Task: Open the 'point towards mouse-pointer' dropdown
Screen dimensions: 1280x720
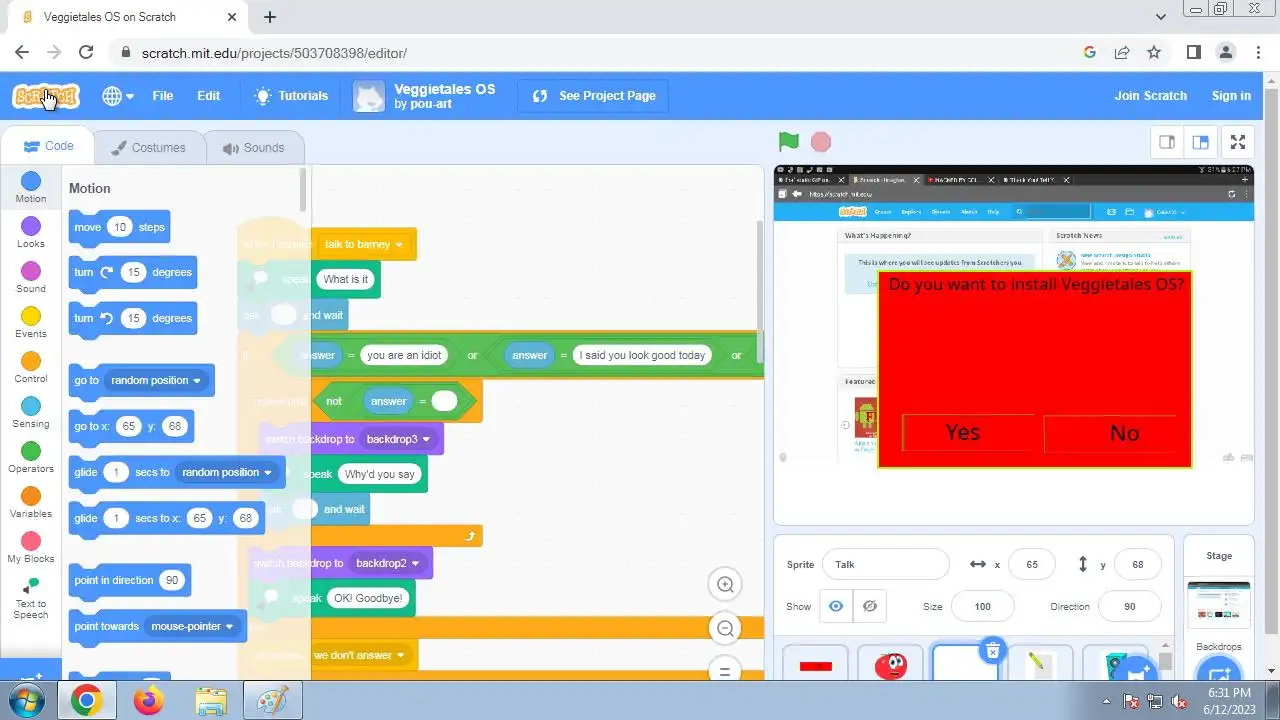Action: 192,626
